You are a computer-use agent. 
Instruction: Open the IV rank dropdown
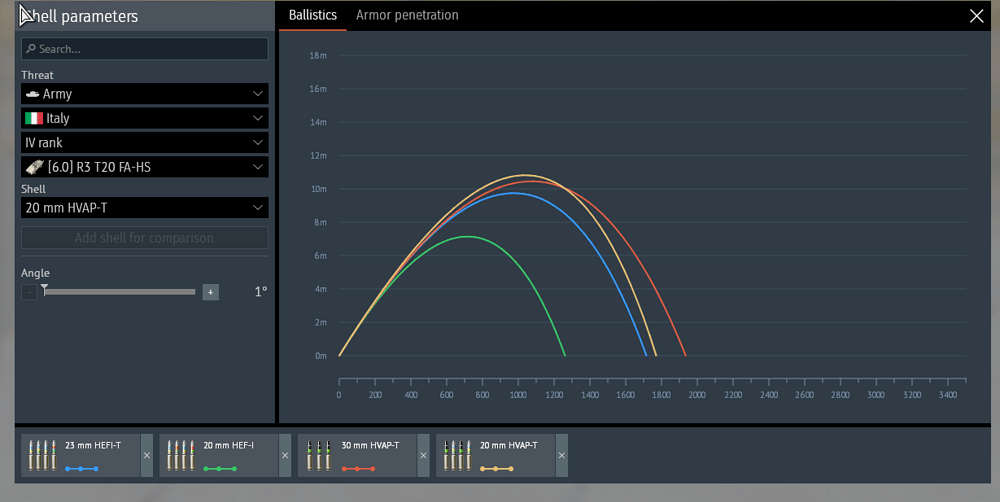tap(145, 143)
